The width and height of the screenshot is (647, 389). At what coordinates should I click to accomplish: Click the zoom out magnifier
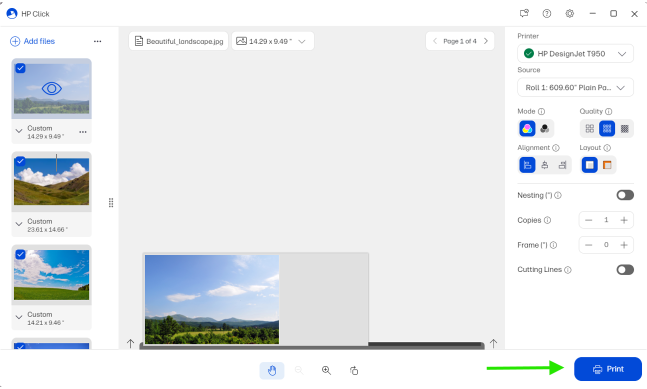click(x=299, y=370)
